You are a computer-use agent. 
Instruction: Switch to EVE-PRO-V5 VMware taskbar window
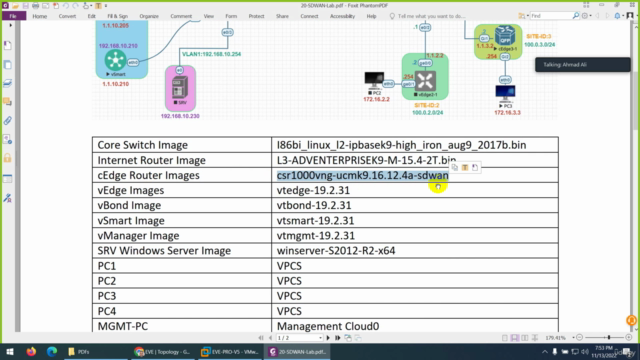click(x=230, y=351)
